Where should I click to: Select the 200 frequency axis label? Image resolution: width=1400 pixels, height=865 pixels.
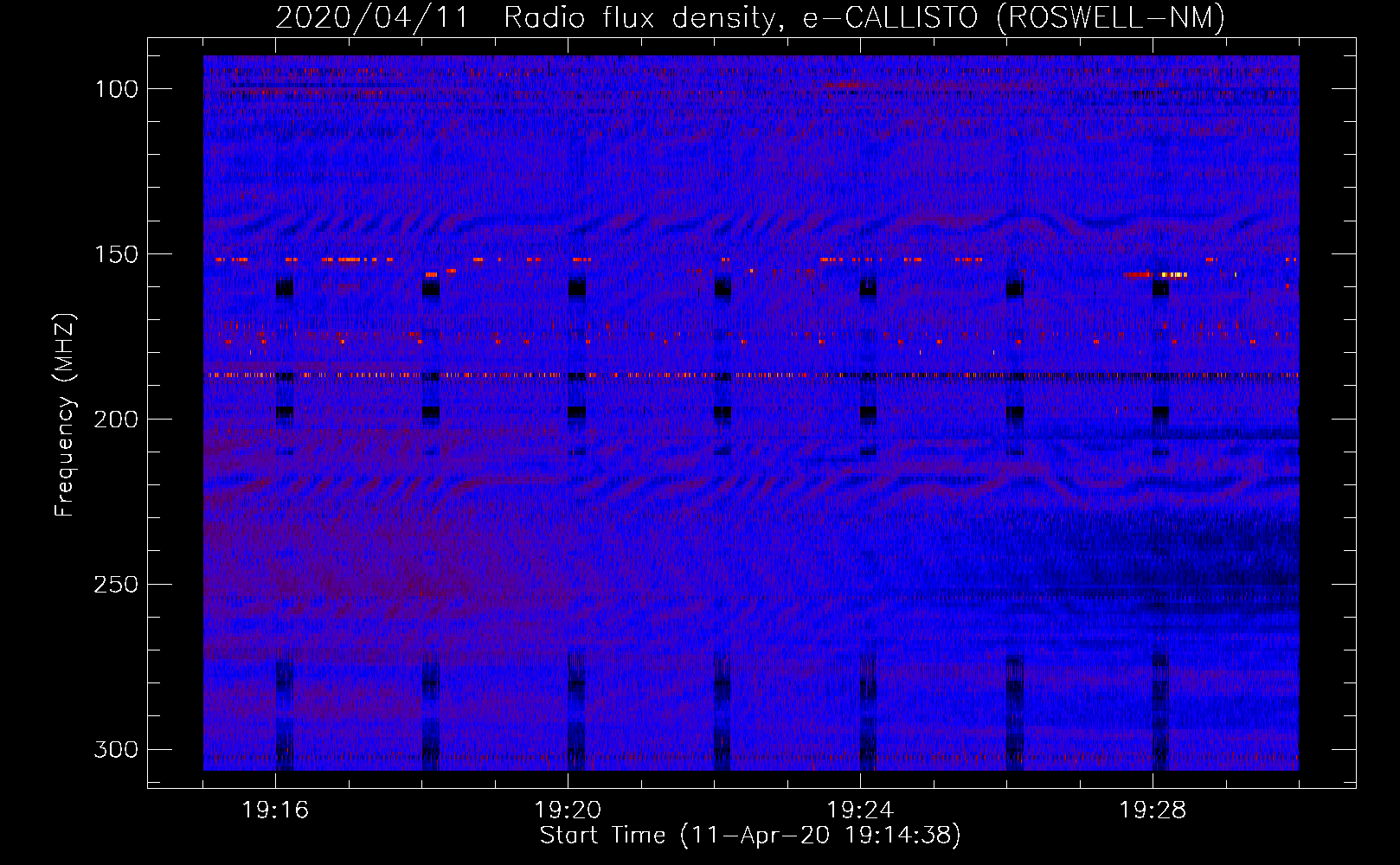click(115, 420)
